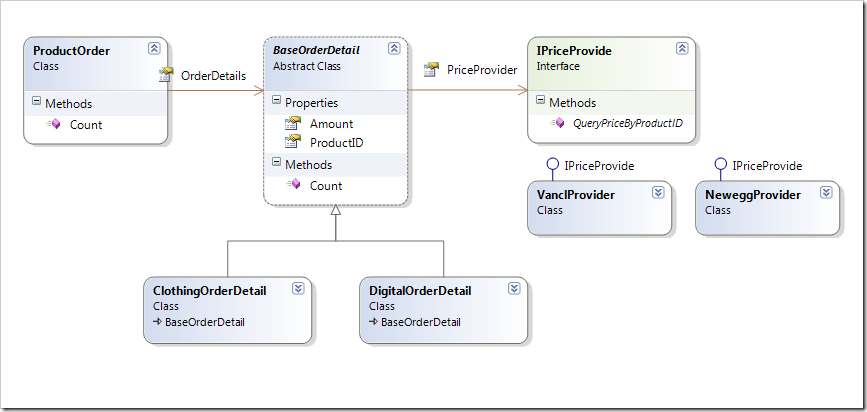Click BaseOrderDetail base type in ClothingOrderDetail
The image size is (867, 412).
pos(205,322)
